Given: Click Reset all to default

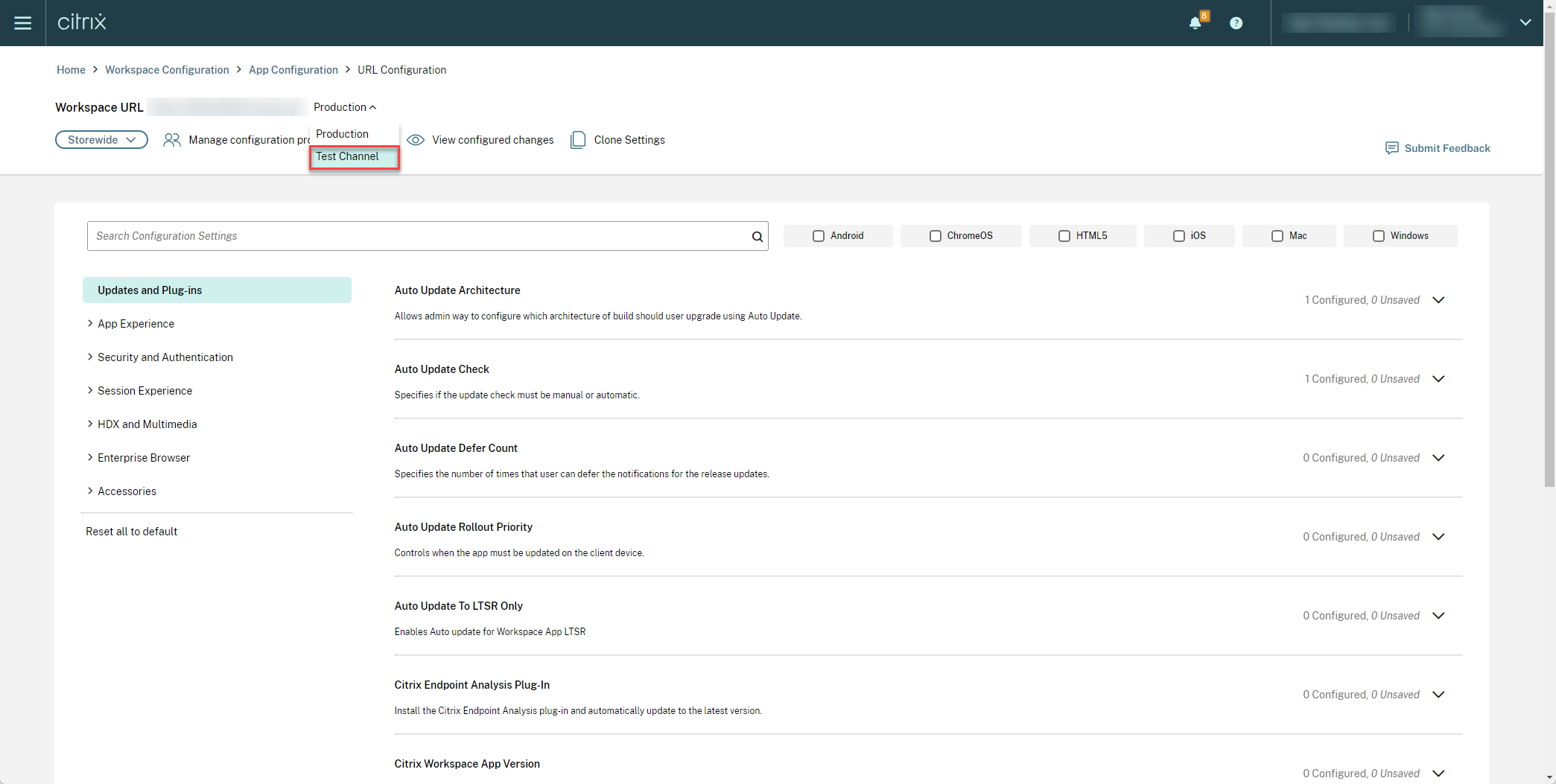Looking at the screenshot, I should click(131, 532).
